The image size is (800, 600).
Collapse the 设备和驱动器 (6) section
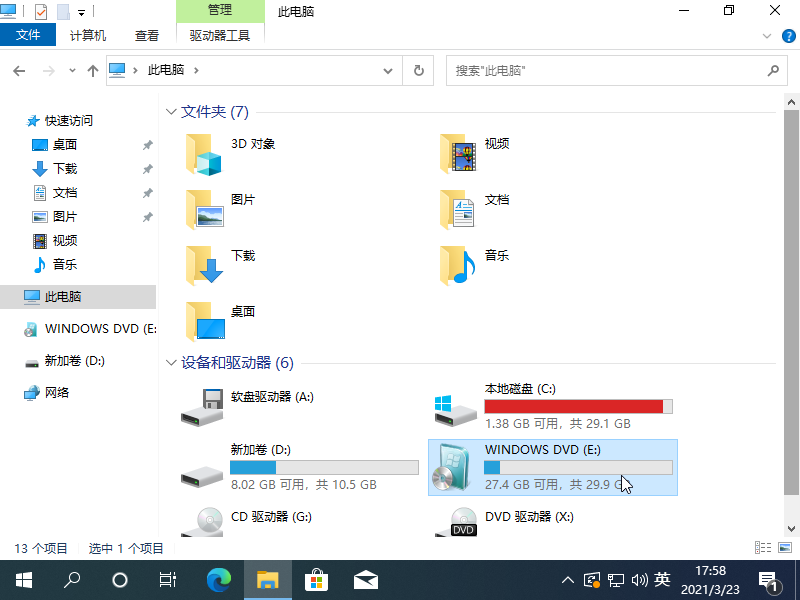coord(171,363)
